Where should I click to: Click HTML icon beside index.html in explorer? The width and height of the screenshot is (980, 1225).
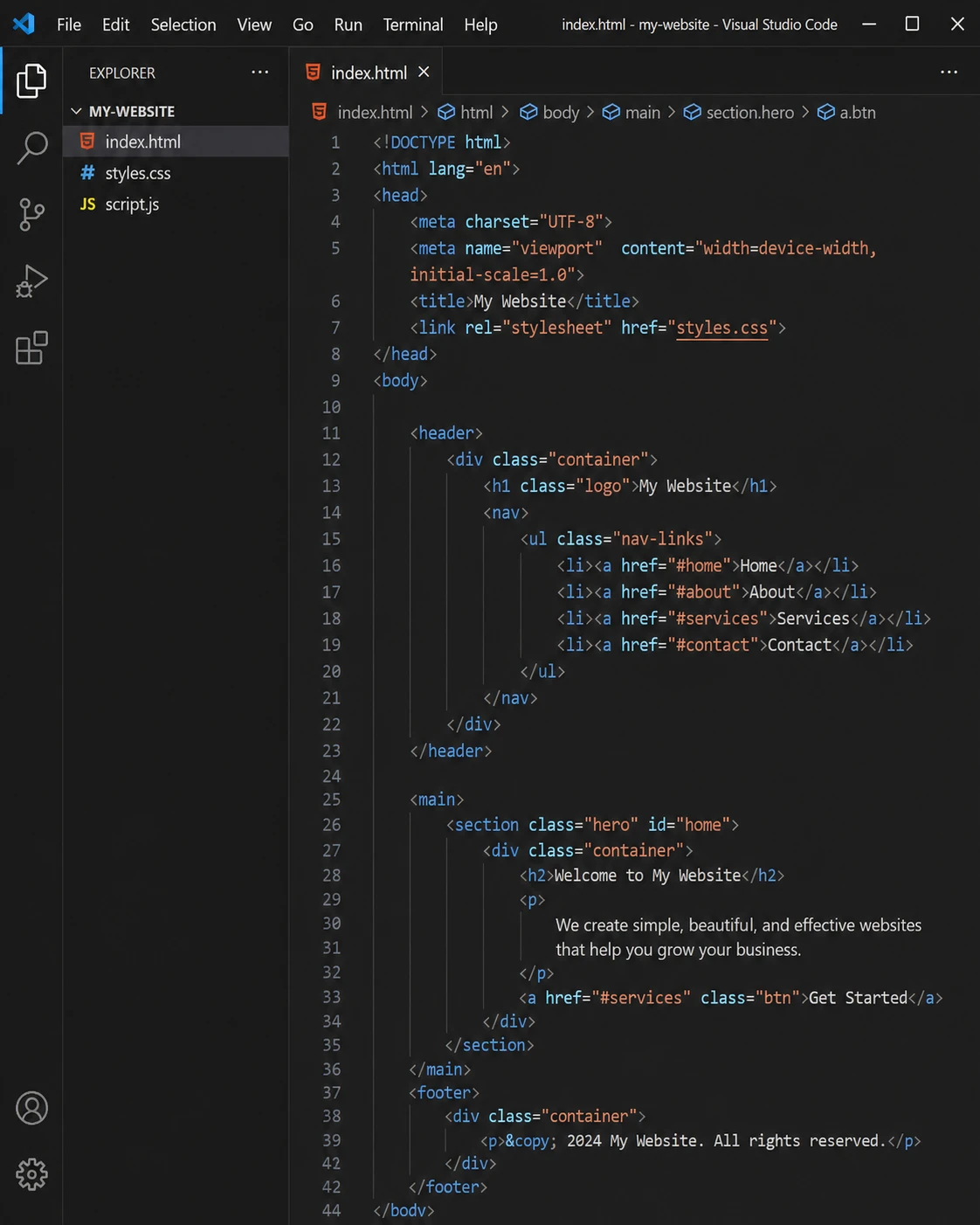click(x=87, y=141)
